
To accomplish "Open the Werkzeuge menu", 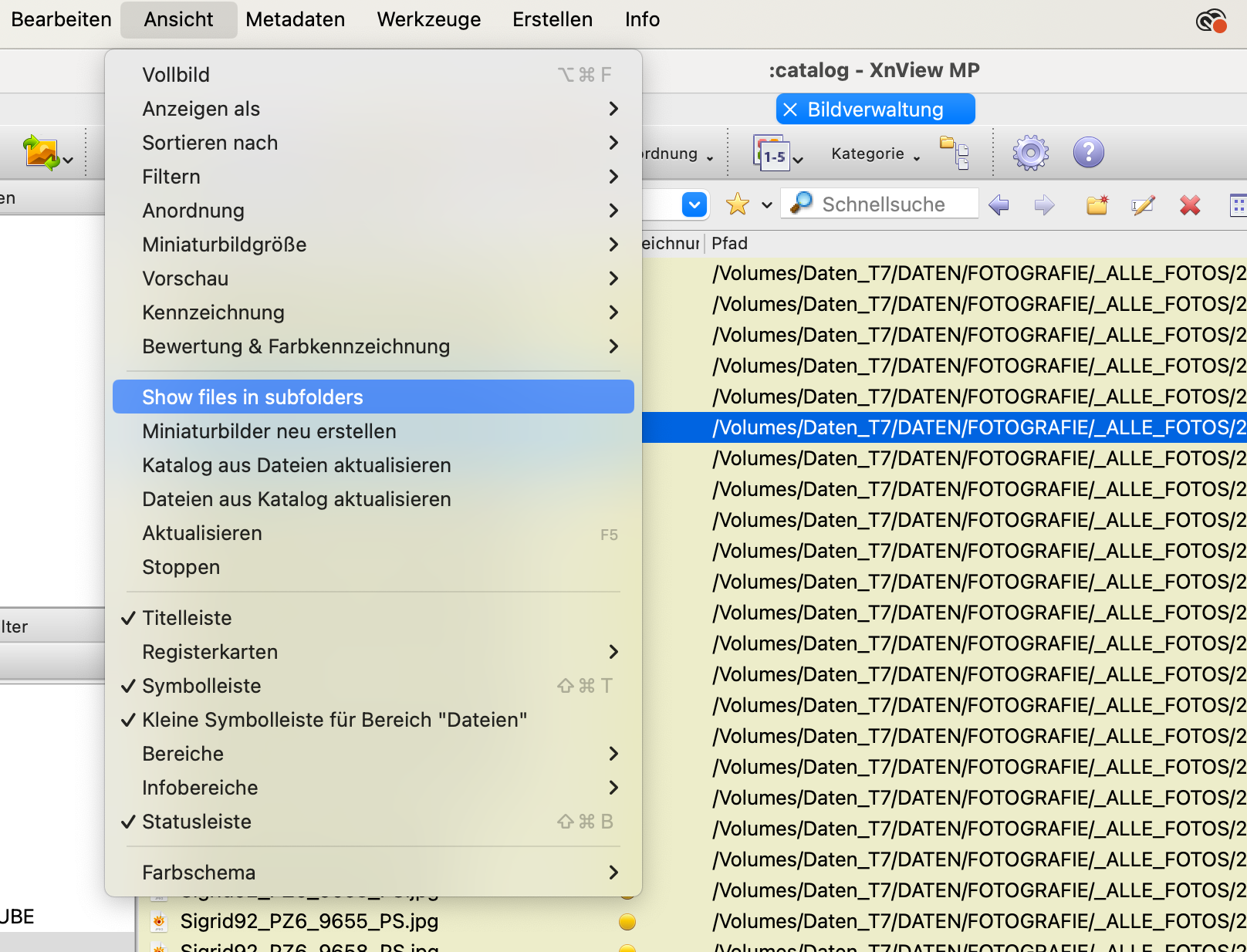I will tap(428, 19).
